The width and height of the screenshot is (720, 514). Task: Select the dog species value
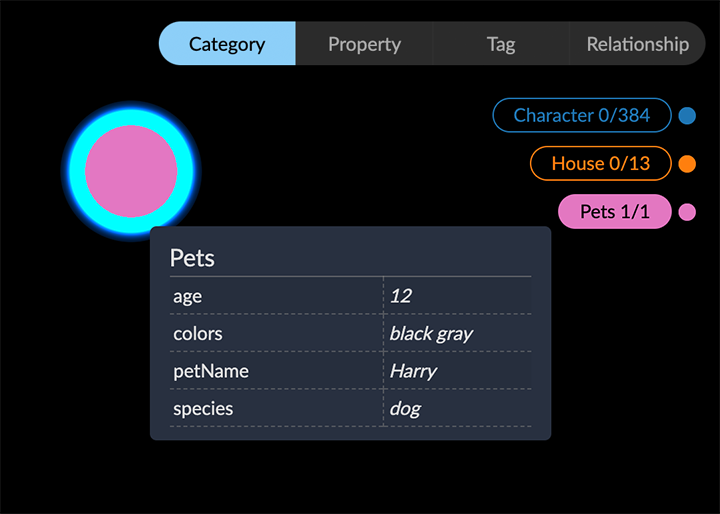point(405,408)
